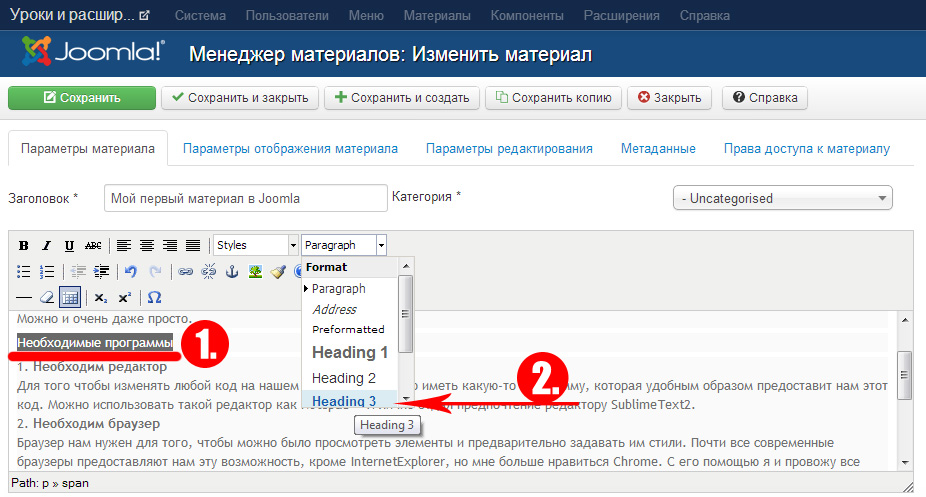926x497 pixels.
Task: Insert a bulleted list
Action: pyautogui.click(x=23, y=271)
